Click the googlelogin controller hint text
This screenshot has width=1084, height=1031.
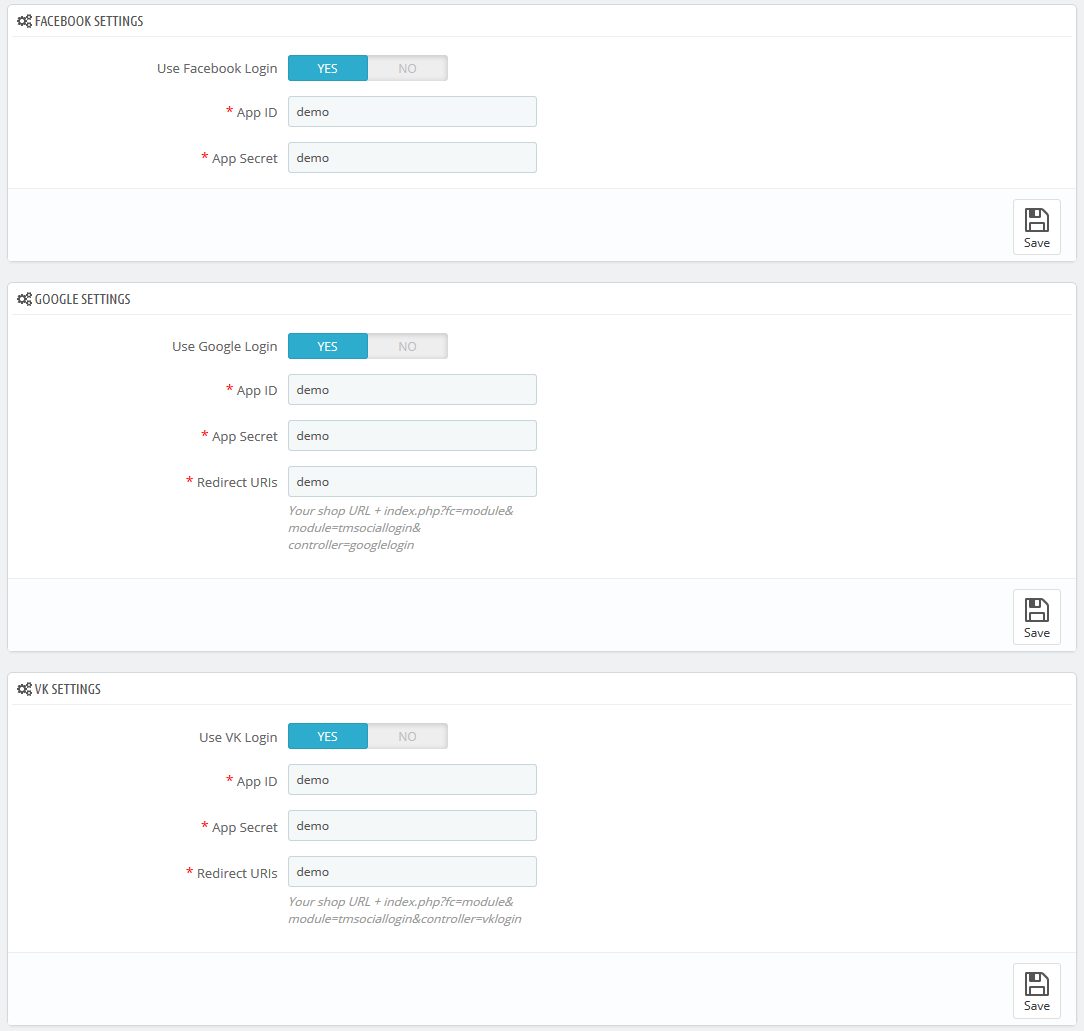(401, 528)
